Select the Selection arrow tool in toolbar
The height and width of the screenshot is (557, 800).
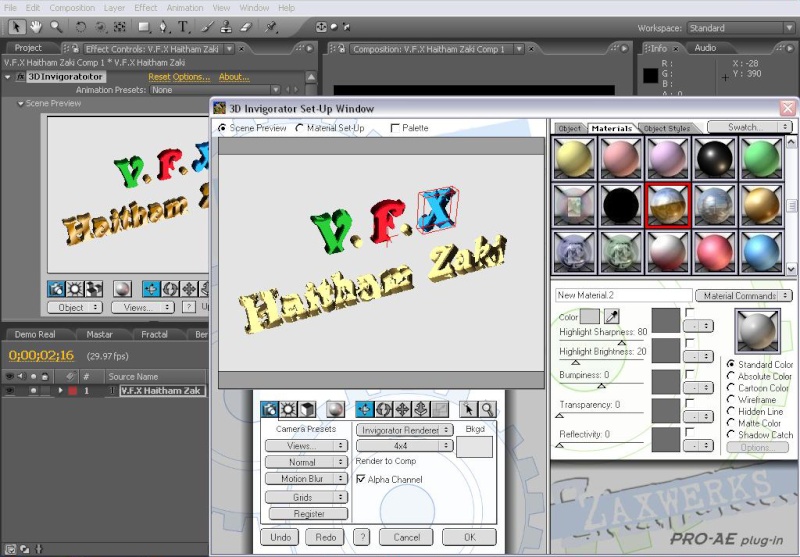17,27
